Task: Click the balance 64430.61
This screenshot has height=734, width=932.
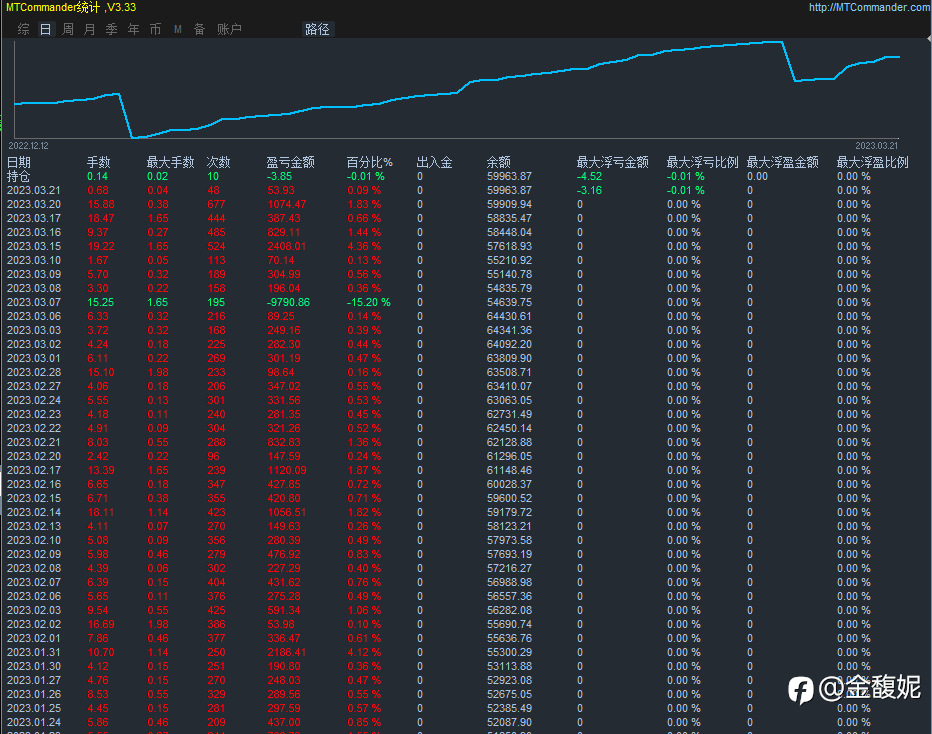Action: (509, 317)
